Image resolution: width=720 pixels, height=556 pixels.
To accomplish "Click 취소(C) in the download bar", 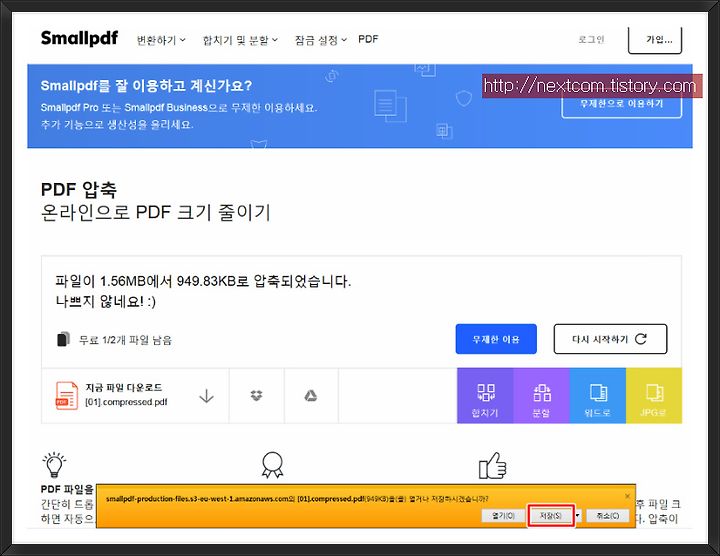I will pyautogui.click(x=608, y=516).
